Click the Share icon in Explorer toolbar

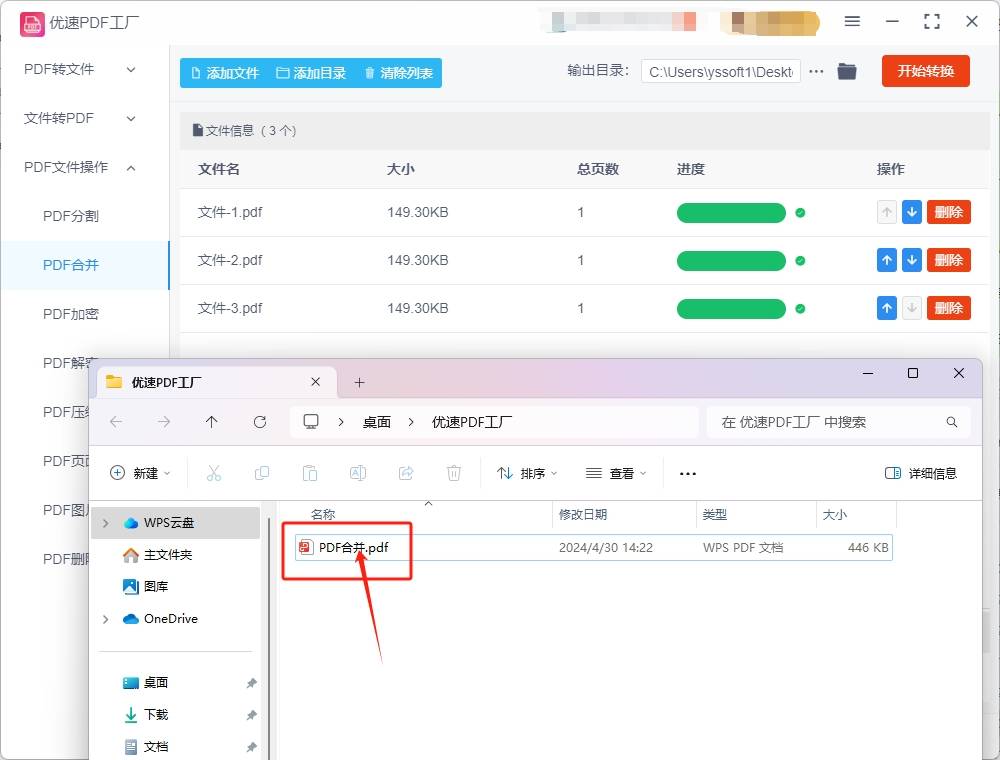(406, 473)
